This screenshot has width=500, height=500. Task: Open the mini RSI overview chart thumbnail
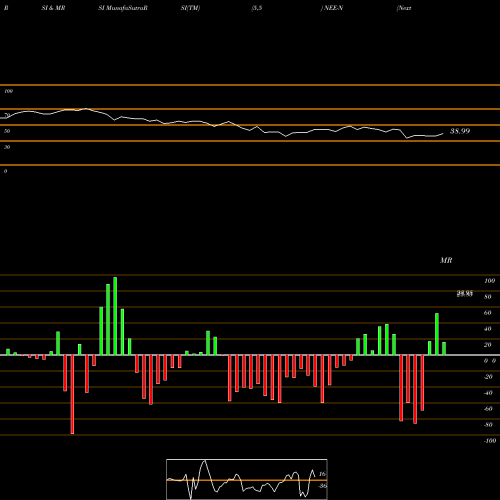point(247,479)
